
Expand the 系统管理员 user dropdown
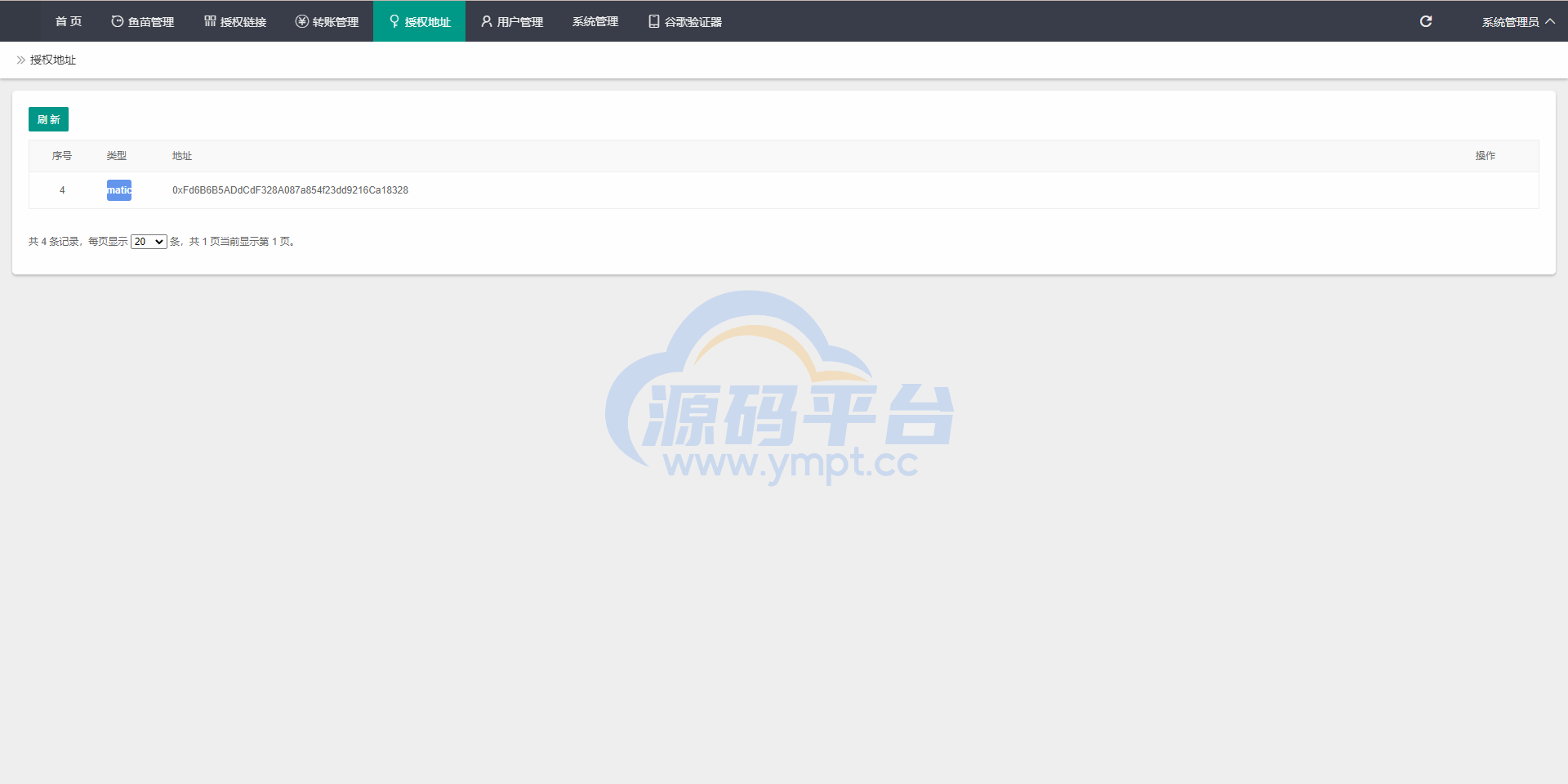[1518, 21]
